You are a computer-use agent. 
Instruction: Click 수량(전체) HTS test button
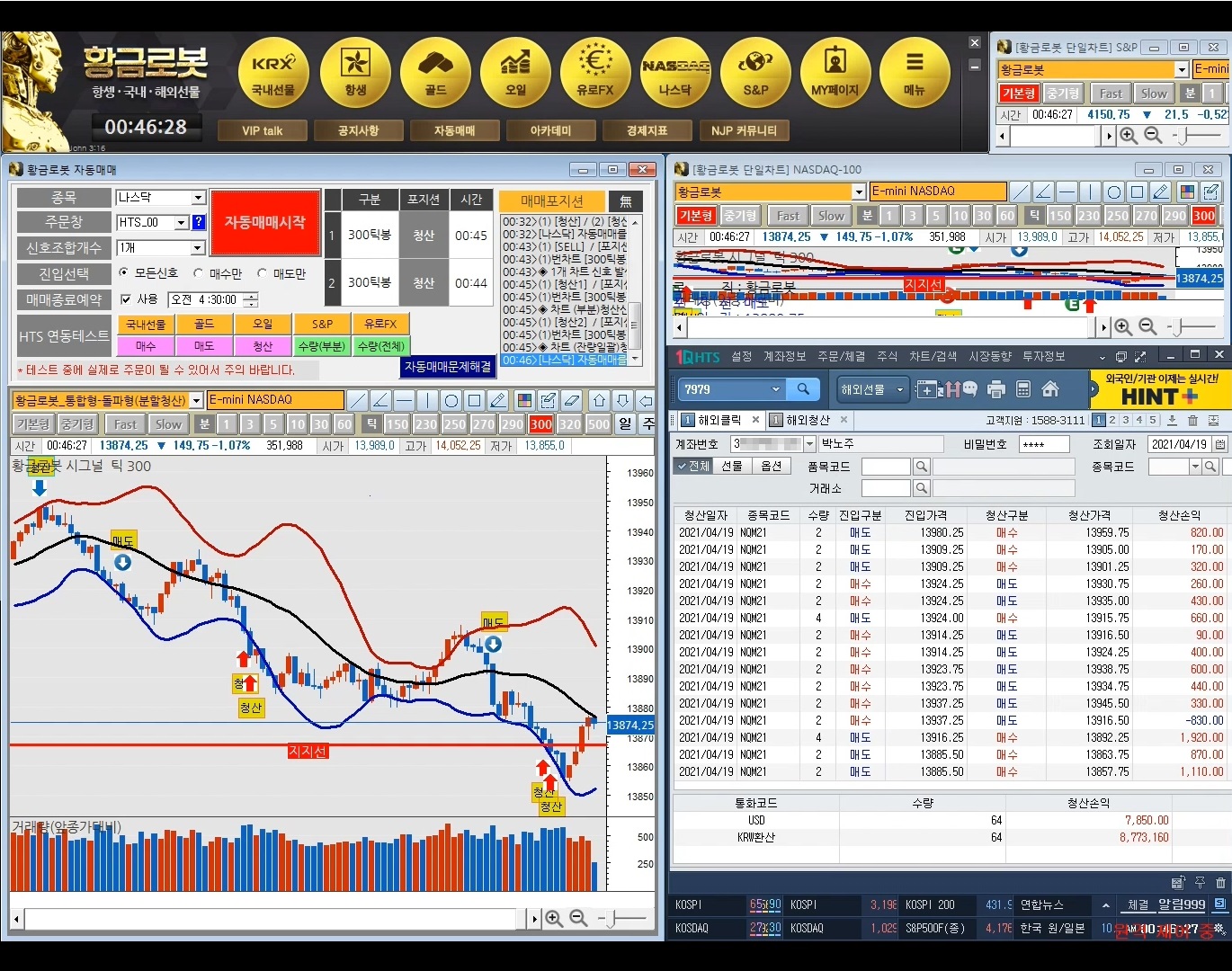click(381, 345)
